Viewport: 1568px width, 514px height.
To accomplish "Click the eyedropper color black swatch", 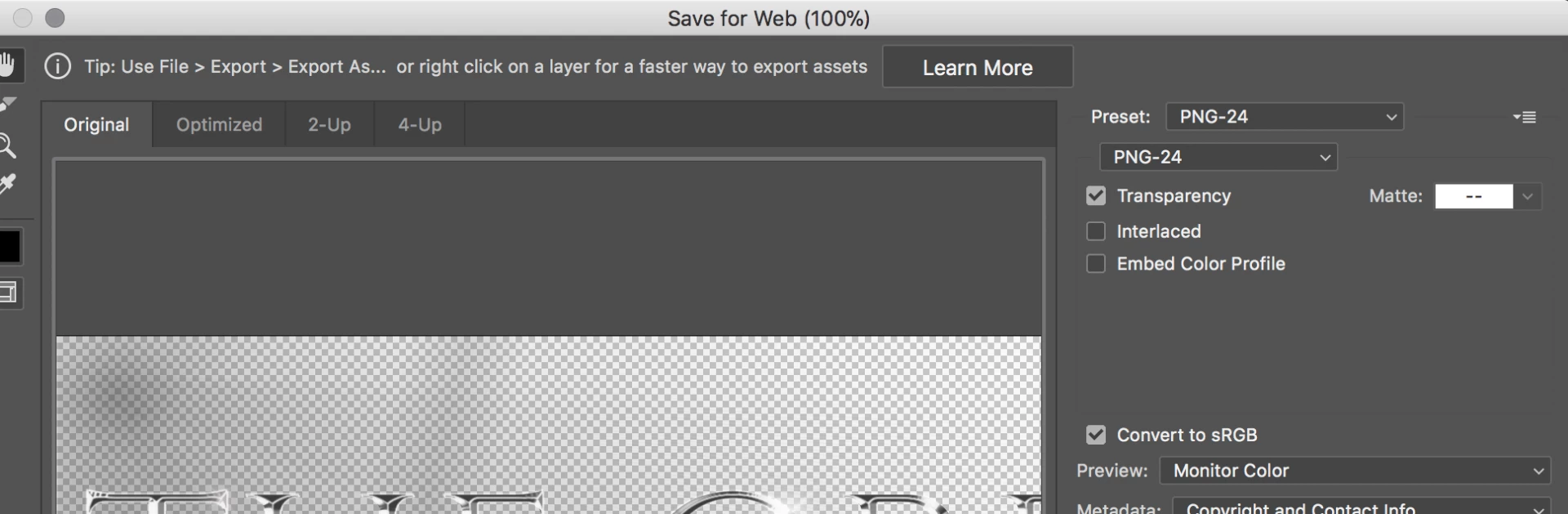I will [10, 247].
